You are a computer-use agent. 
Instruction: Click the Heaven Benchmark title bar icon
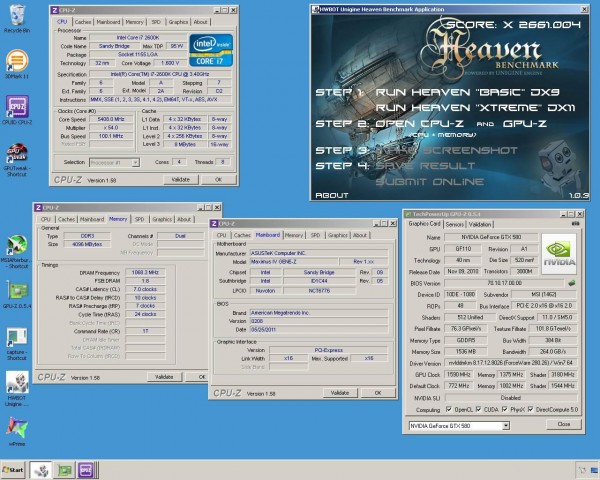click(315, 10)
